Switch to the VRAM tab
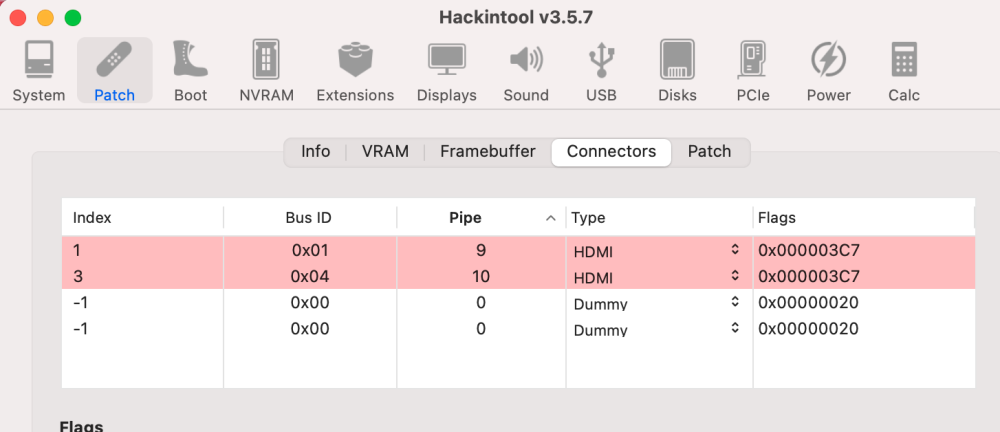The image size is (1000, 432). [385, 152]
